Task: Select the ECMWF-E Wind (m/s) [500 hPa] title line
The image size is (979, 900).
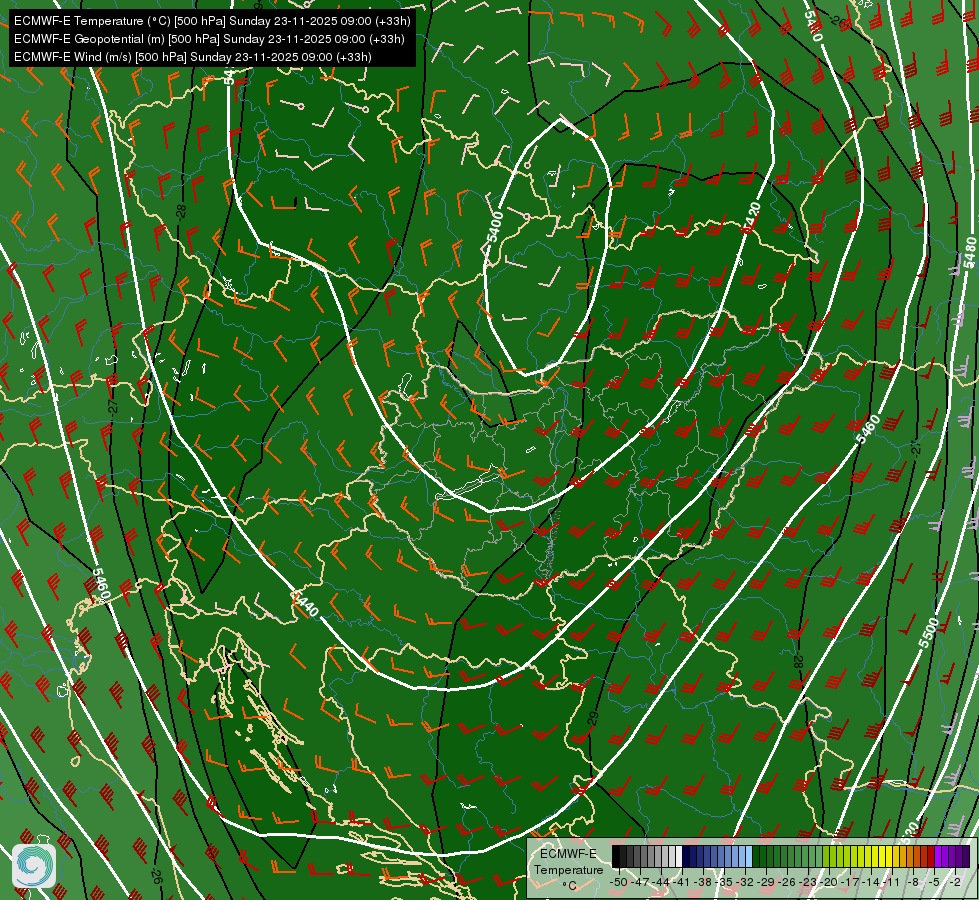Action: (x=193, y=57)
